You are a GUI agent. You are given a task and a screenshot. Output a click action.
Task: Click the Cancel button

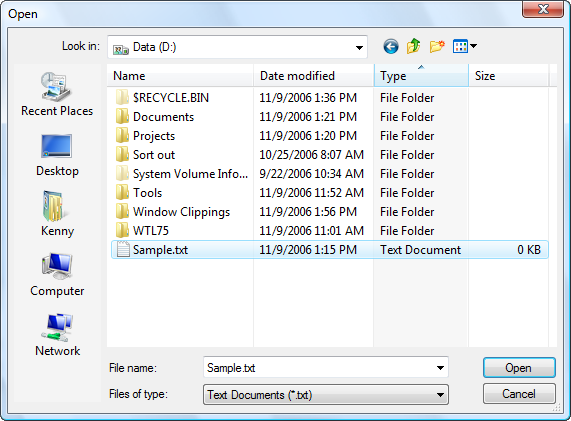coord(519,394)
